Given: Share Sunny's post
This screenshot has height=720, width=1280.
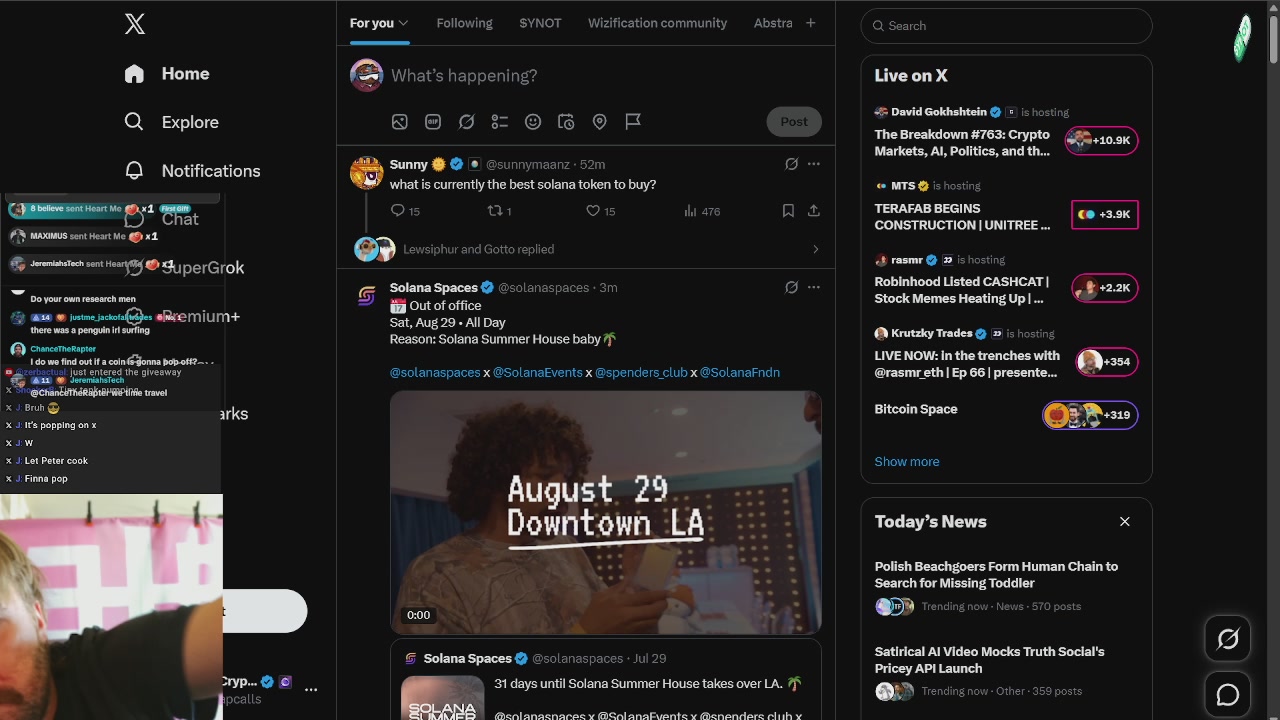Looking at the screenshot, I should pos(814,211).
